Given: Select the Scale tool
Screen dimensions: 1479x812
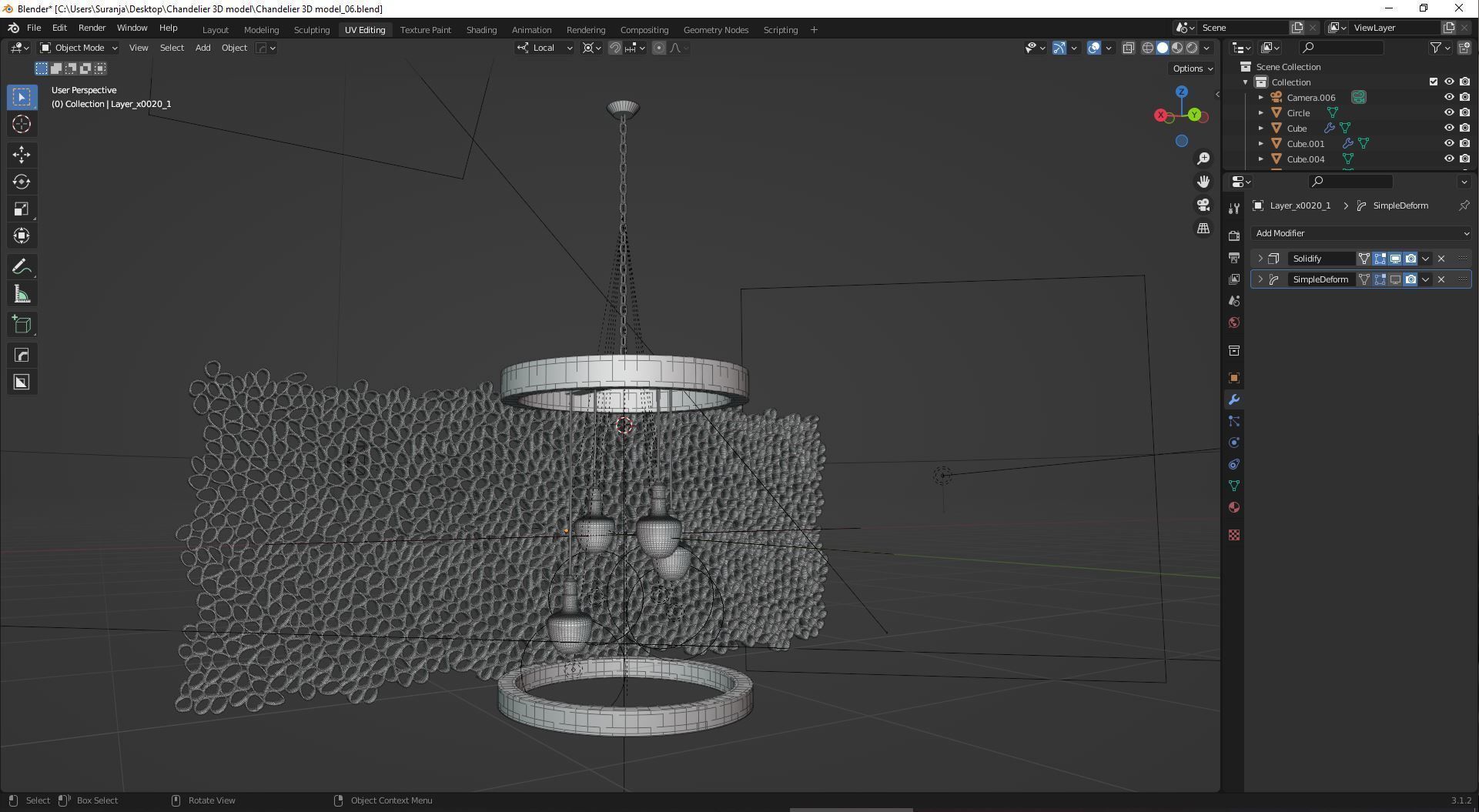Looking at the screenshot, I should click(x=22, y=209).
